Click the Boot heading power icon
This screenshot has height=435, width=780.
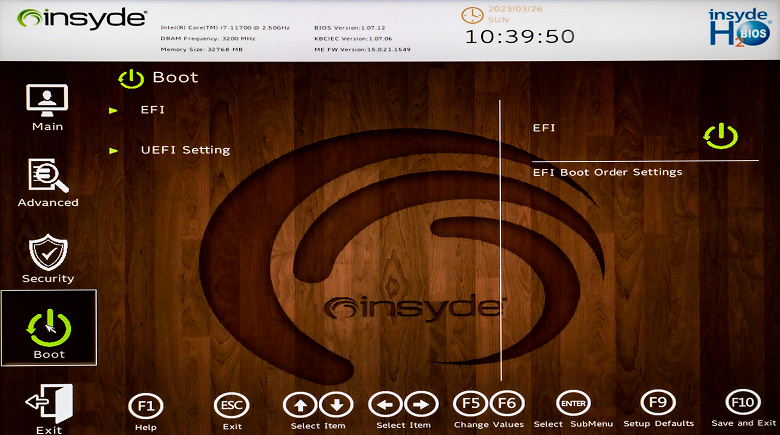[x=131, y=79]
